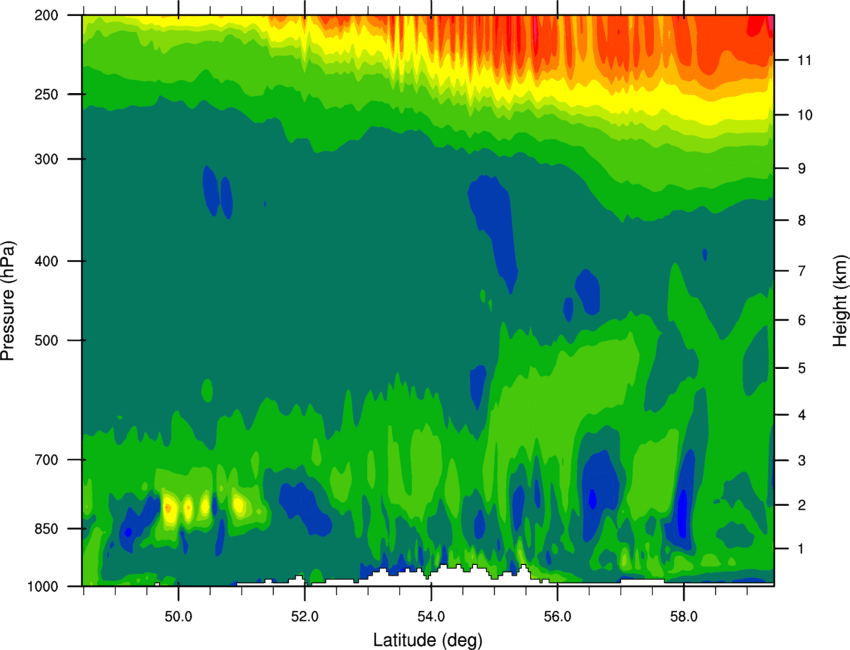850x650 pixels.
Task: Click the 'Pressure (hPa)' axis title
Action: (8, 301)
